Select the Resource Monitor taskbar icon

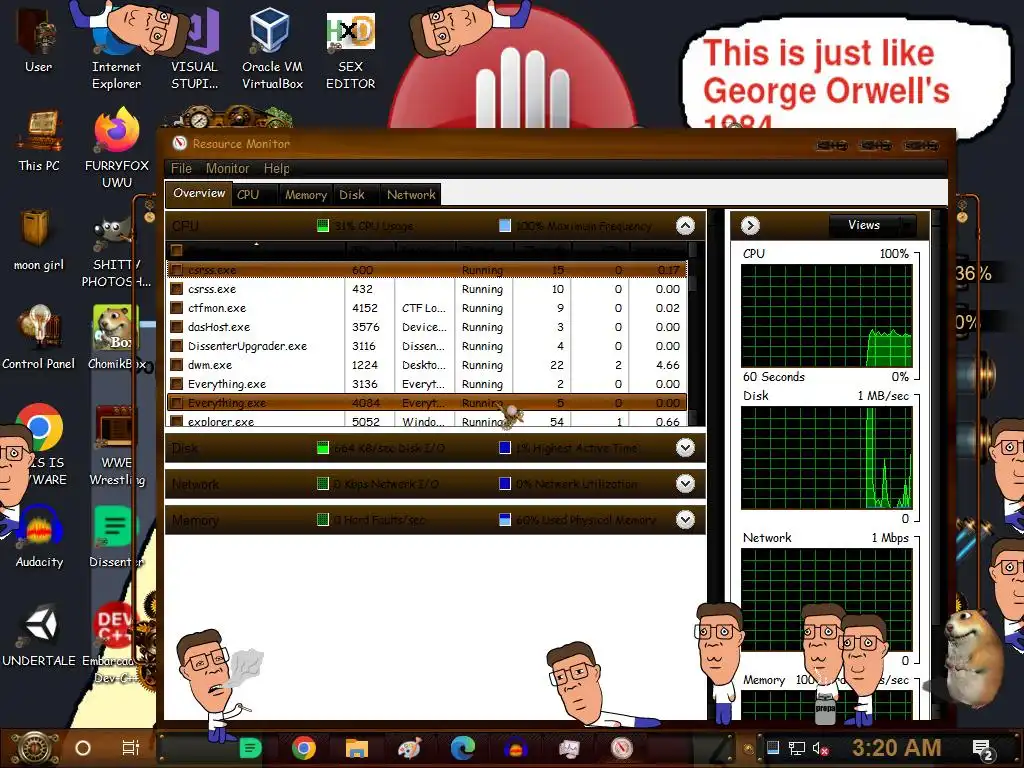(x=622, y=748)
